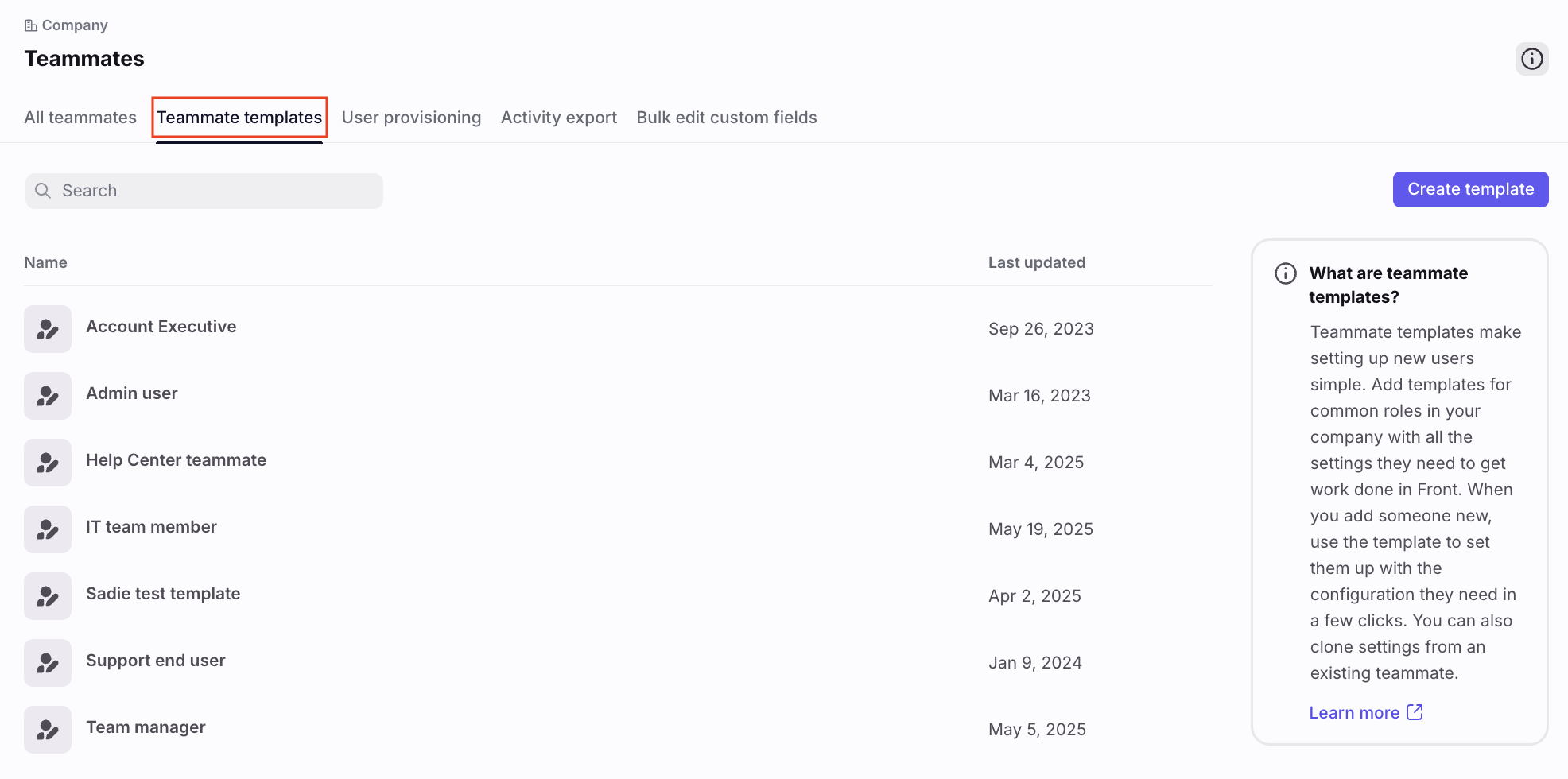Switch to the All teammates tab
This screenshot has height=779, width=1568.
coord(80,118)
